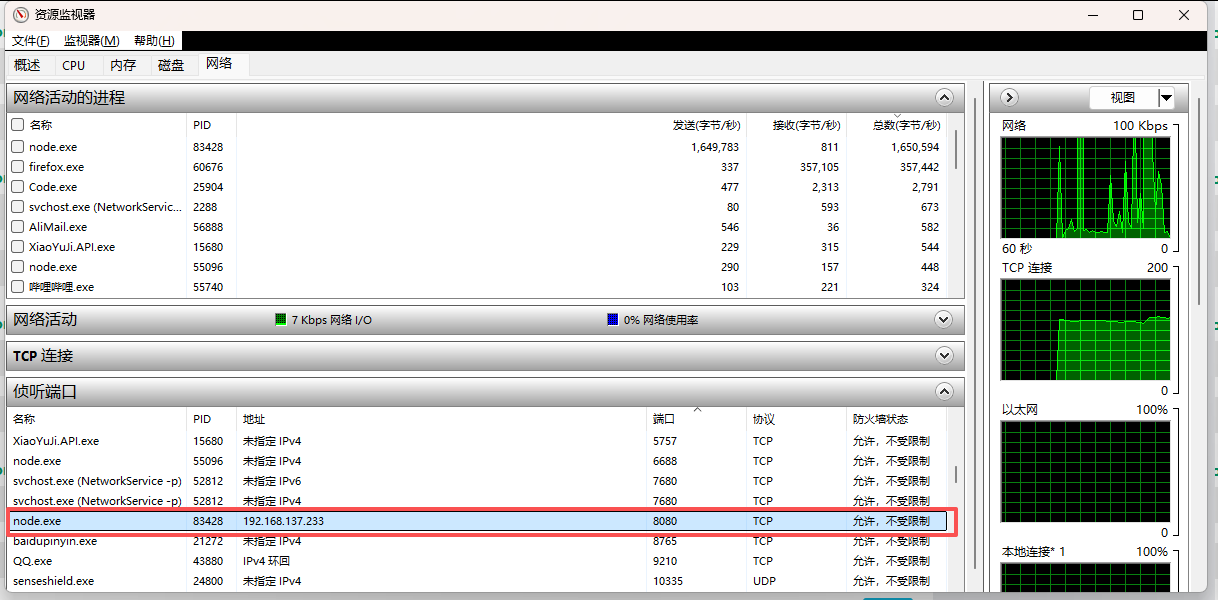Click the 7 Kbps 网络 I/O indicator

coord(325,320)
